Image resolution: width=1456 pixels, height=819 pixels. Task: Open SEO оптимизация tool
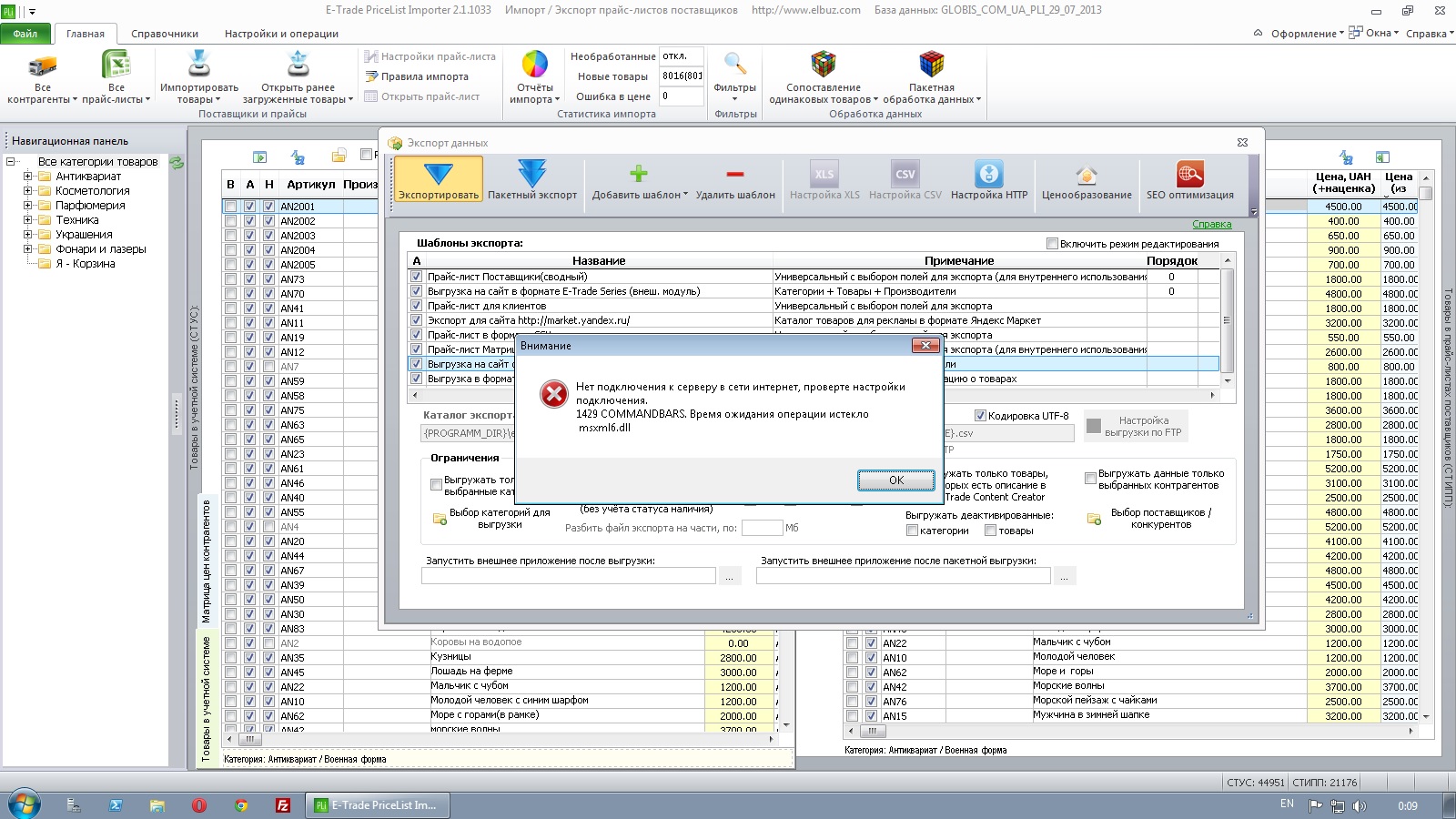pos(1190,179)
